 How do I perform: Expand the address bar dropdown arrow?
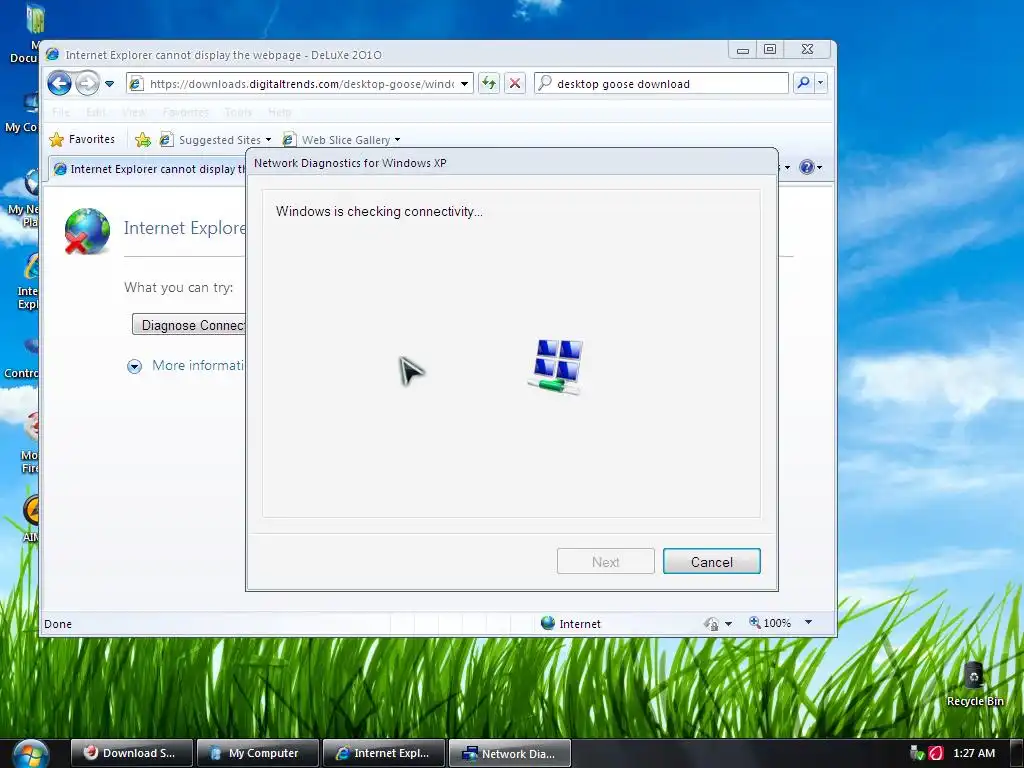464,84
